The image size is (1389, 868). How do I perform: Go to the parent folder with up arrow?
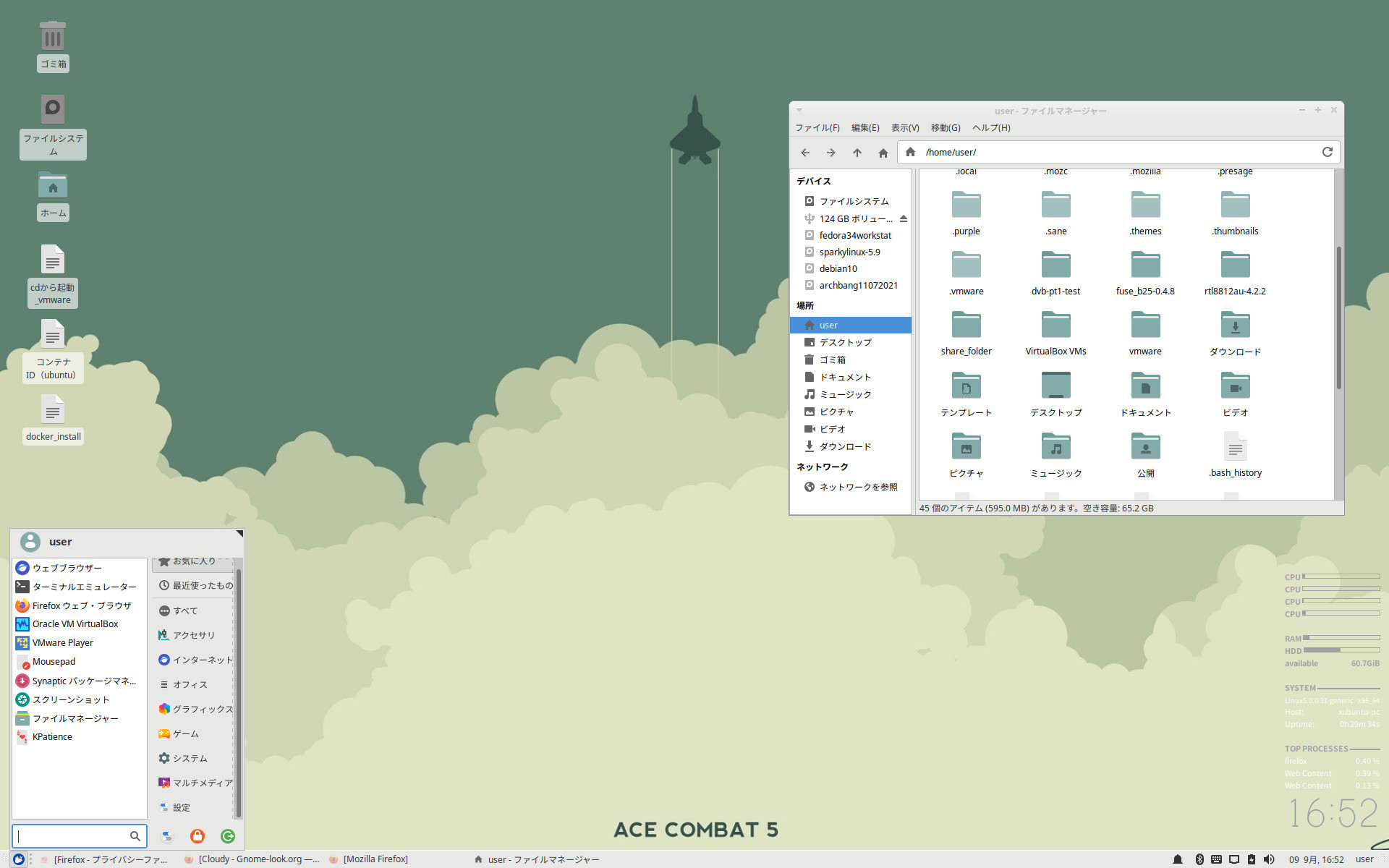(x=857, y=153)
